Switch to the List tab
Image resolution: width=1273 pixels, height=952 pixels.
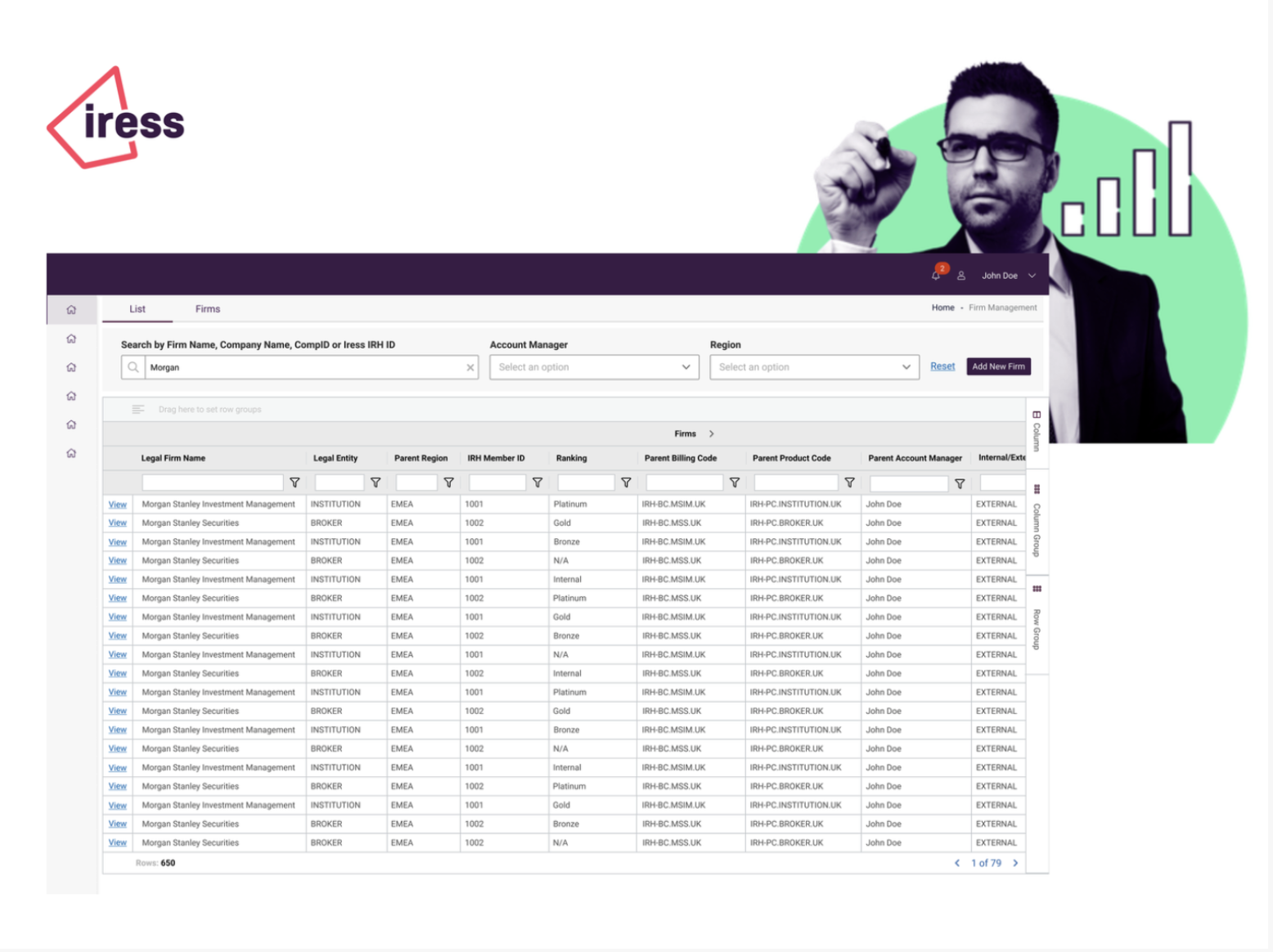137,309
